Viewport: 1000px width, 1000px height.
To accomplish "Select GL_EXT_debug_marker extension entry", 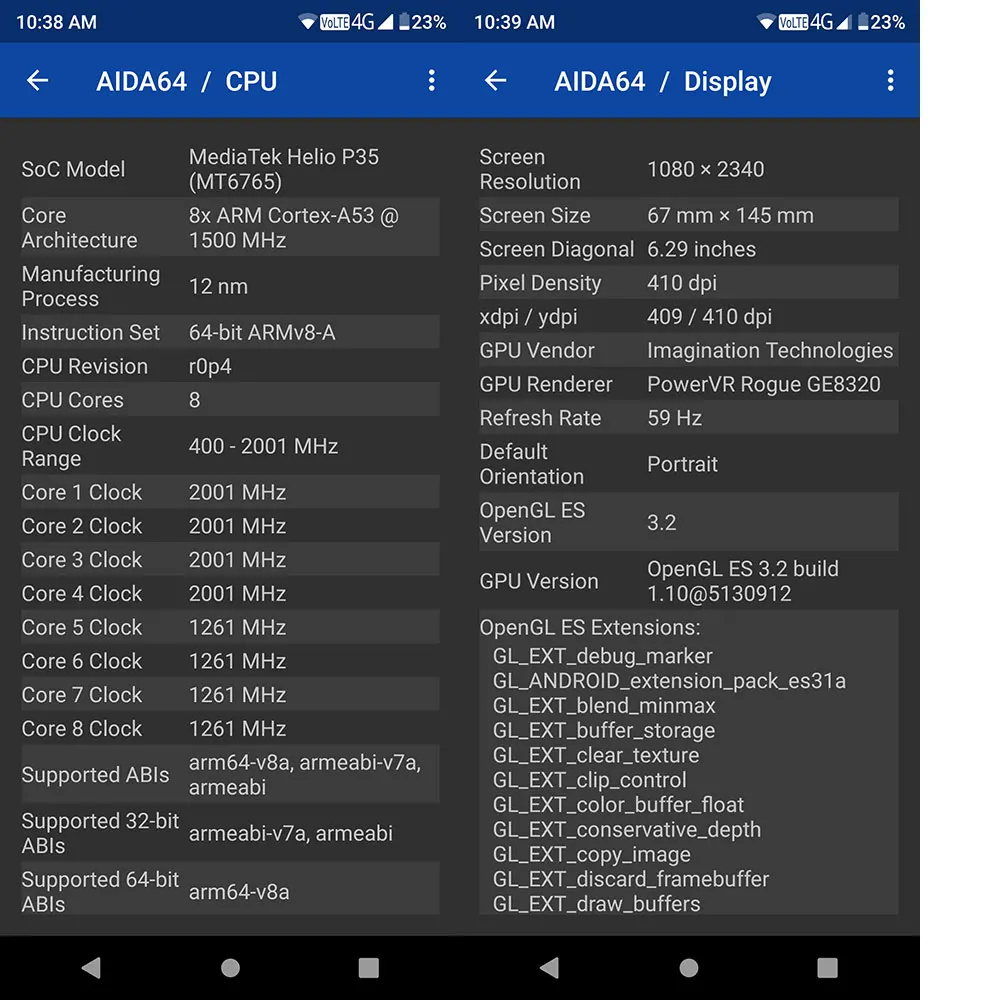I will 603,656.
